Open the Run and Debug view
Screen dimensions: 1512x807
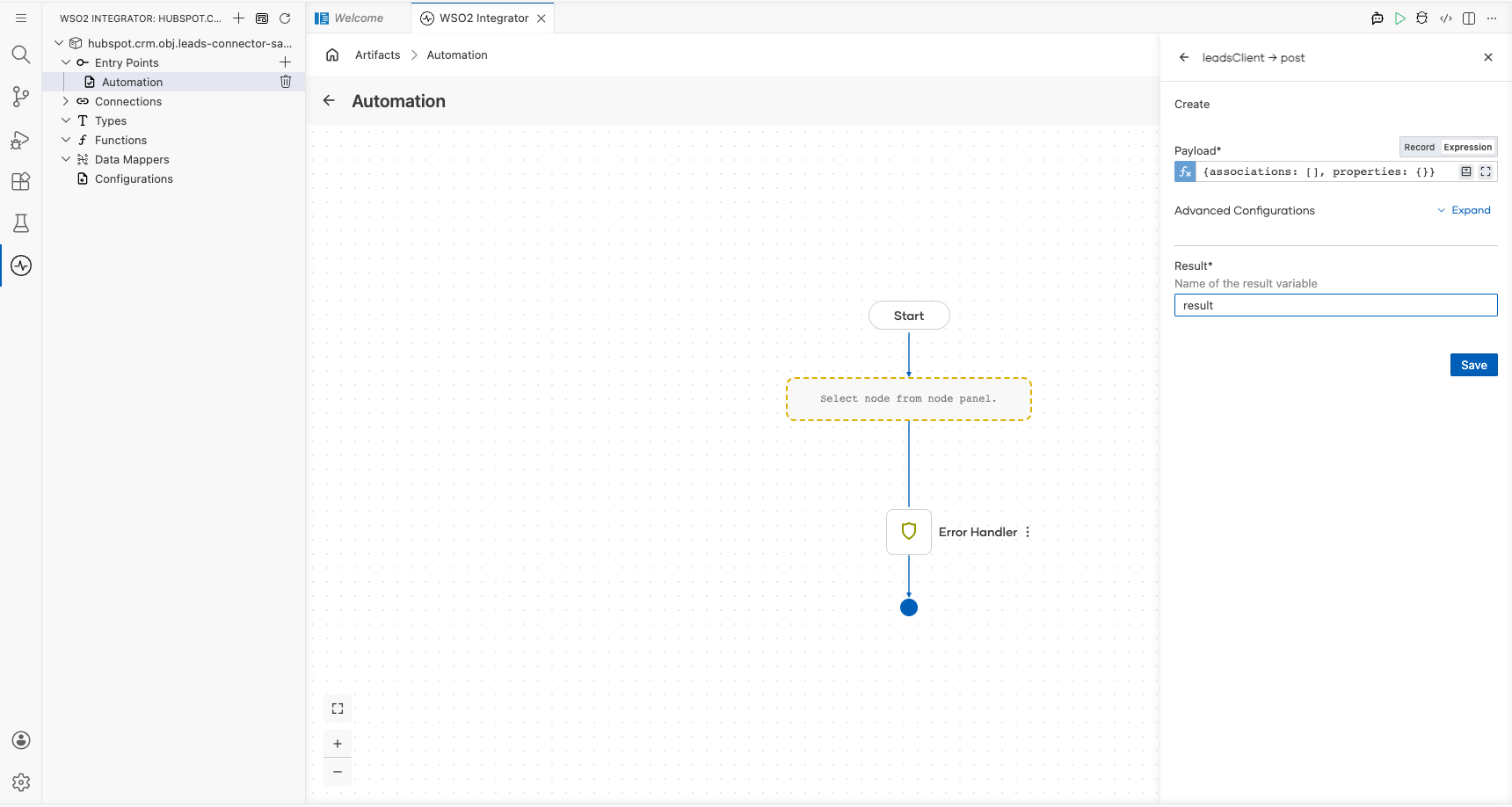[x=21, y=139]
